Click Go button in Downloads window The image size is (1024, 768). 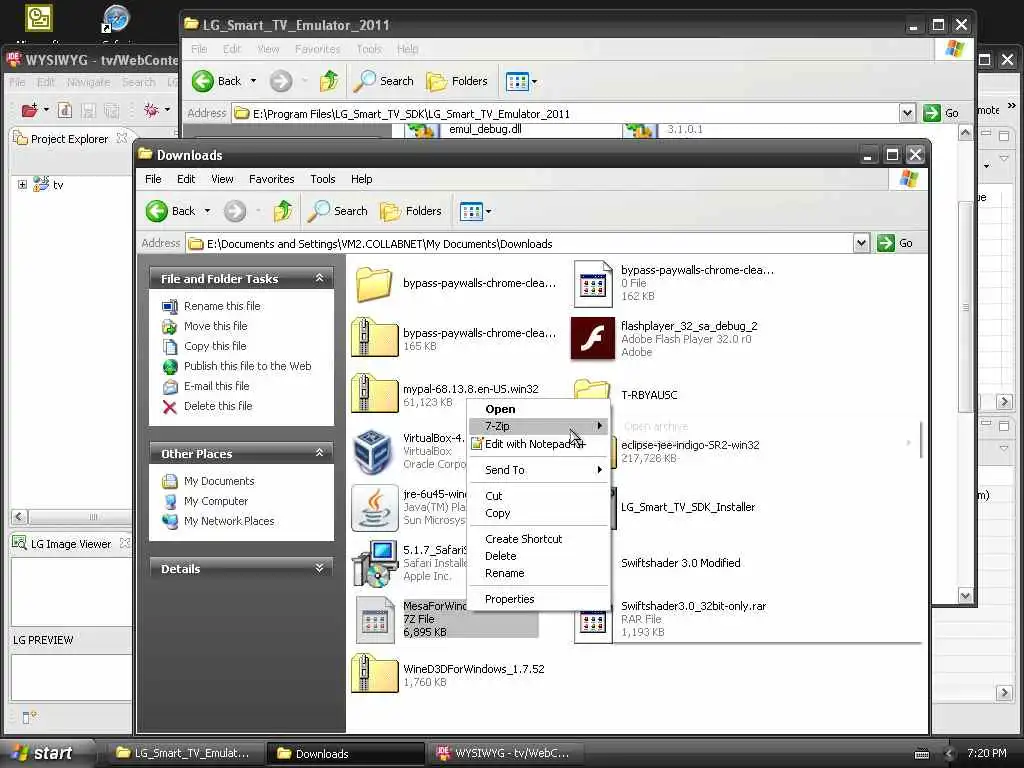(895, 243)
